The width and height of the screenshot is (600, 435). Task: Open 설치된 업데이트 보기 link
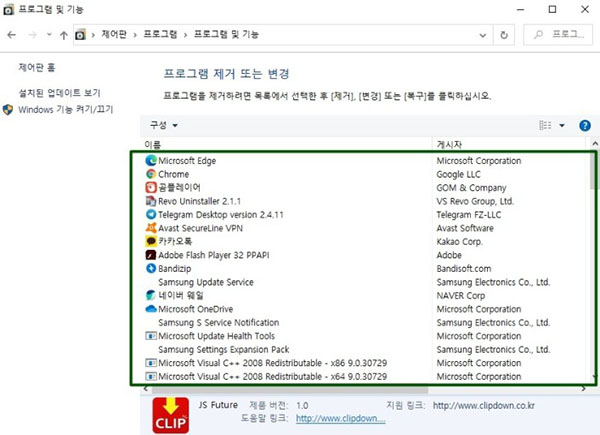[x=59, y=93]
